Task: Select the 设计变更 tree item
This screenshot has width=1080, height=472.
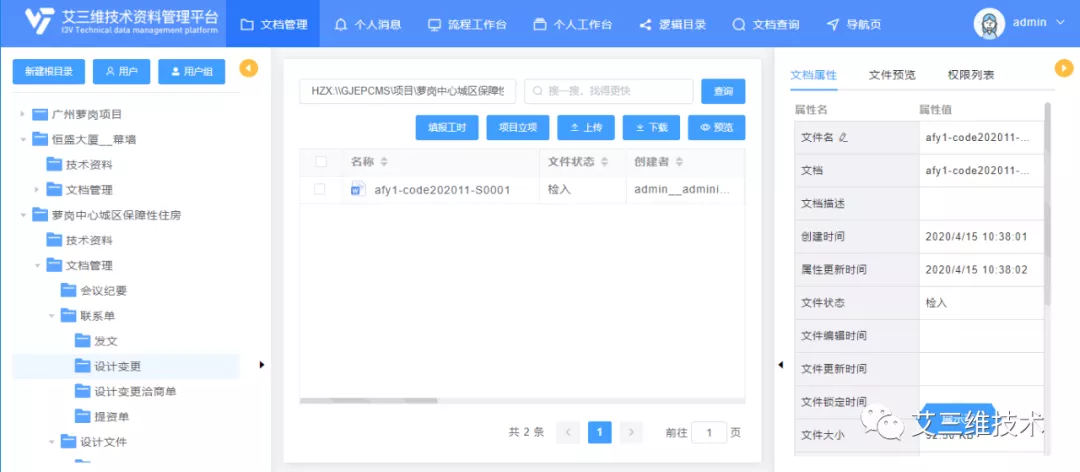Action: [x=125, y=367]
